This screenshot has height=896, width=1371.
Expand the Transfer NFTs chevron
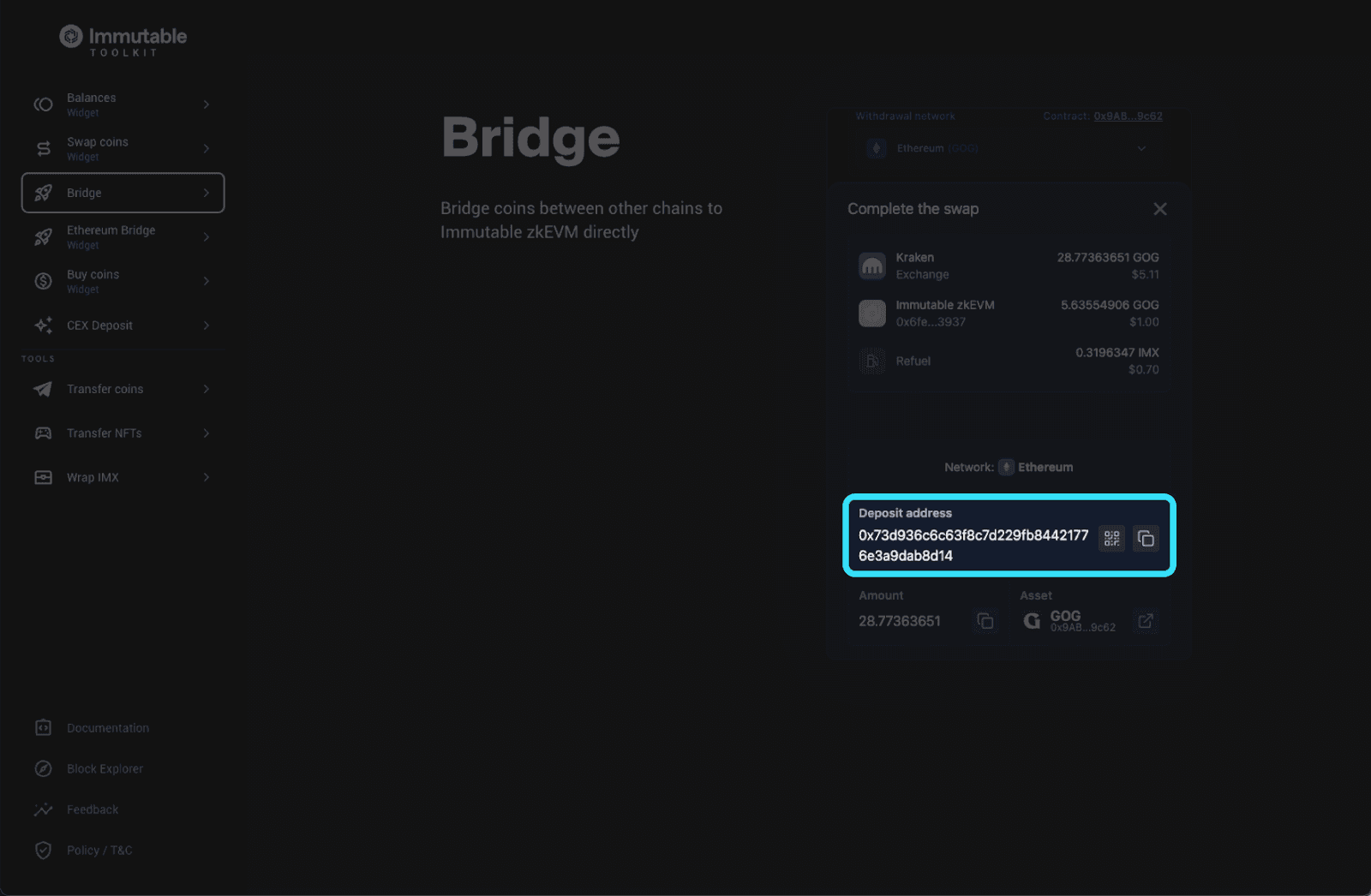(207, 433)
